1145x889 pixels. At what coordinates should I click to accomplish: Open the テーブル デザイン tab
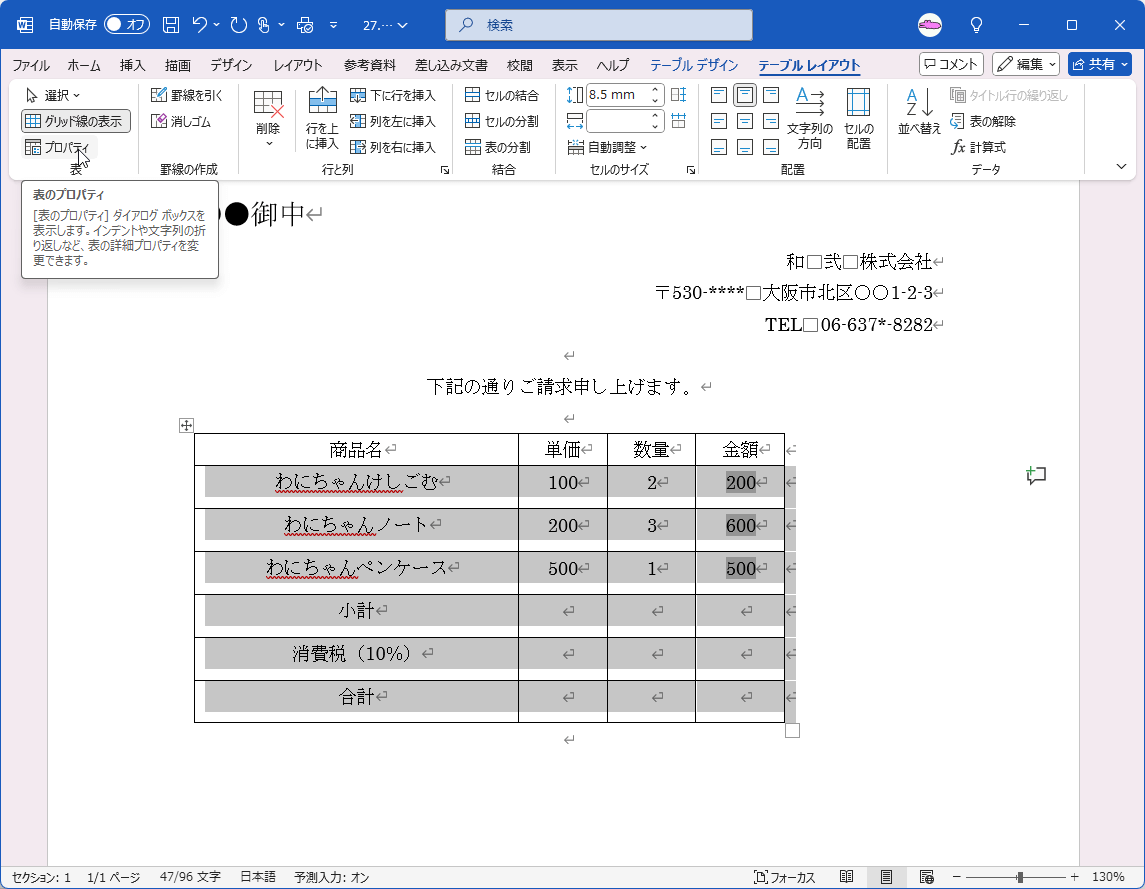(694, 65)
